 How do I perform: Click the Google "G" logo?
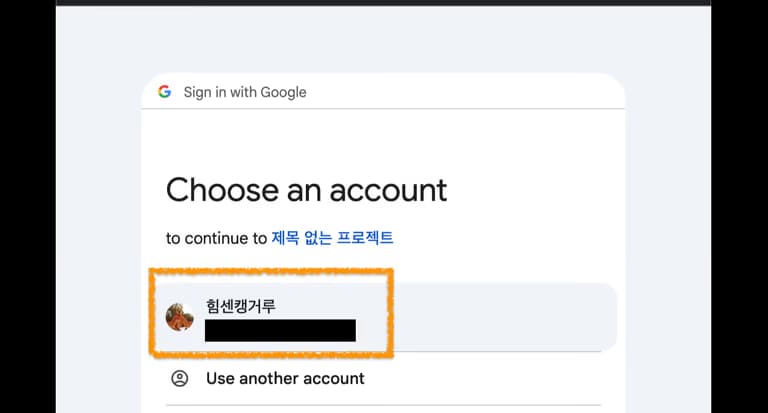click(165, 92)
